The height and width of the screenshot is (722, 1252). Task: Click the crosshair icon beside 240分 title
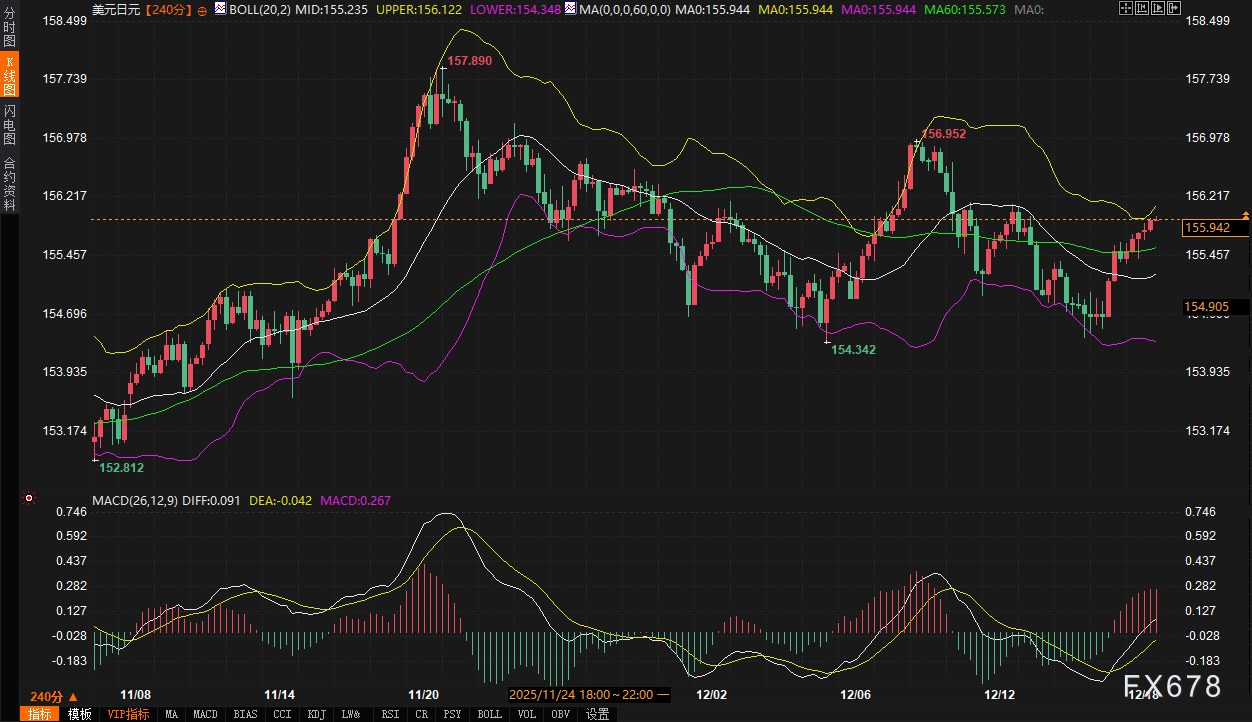(x=203, y=10)
